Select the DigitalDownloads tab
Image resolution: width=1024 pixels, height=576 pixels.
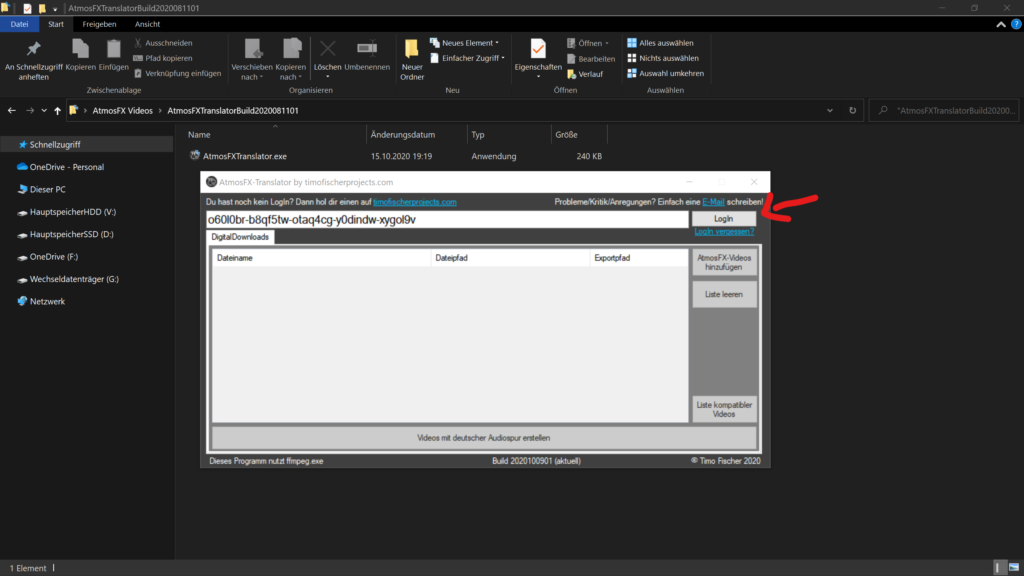240,237
